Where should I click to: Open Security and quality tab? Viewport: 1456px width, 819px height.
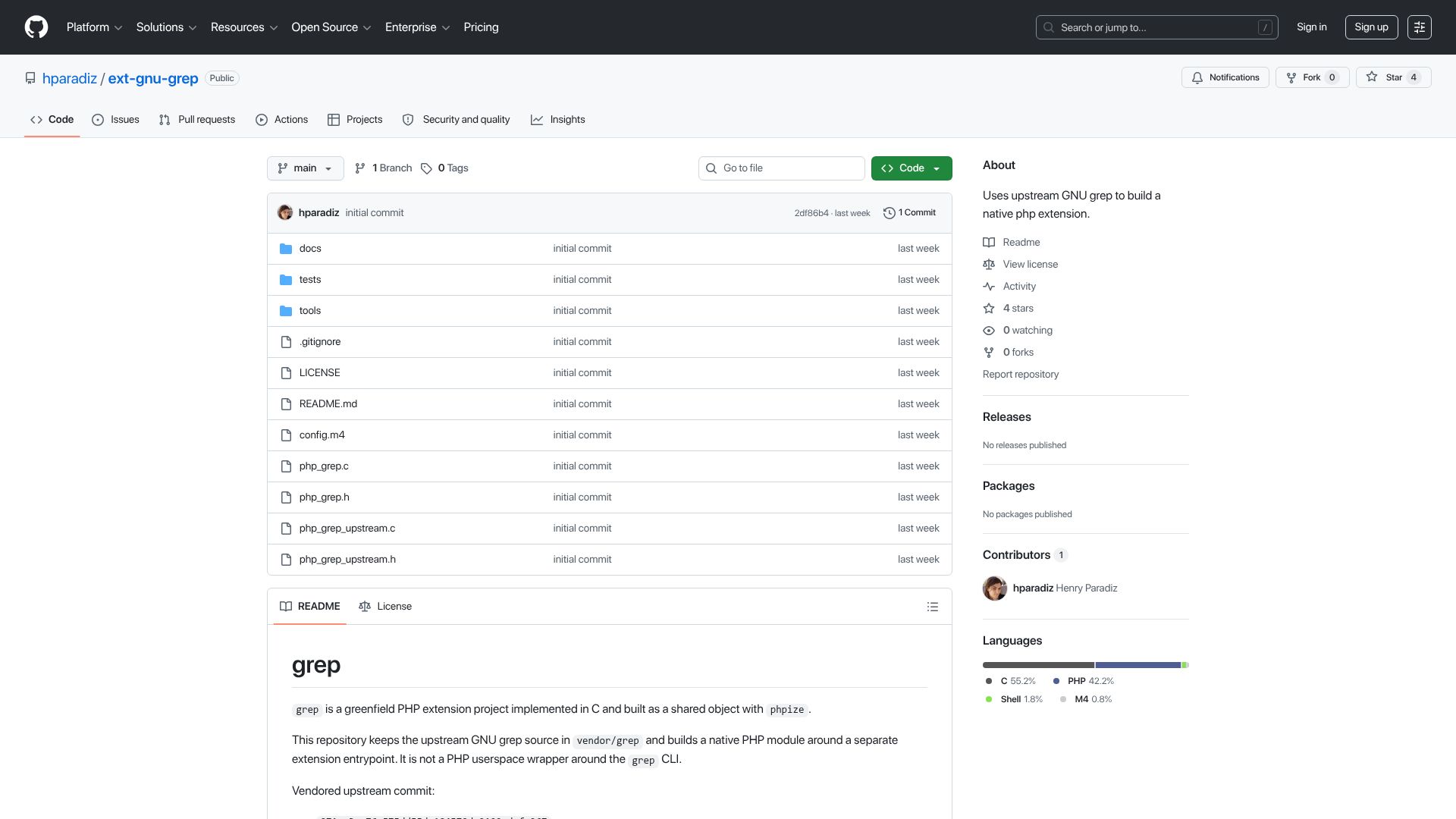[456, 120]
